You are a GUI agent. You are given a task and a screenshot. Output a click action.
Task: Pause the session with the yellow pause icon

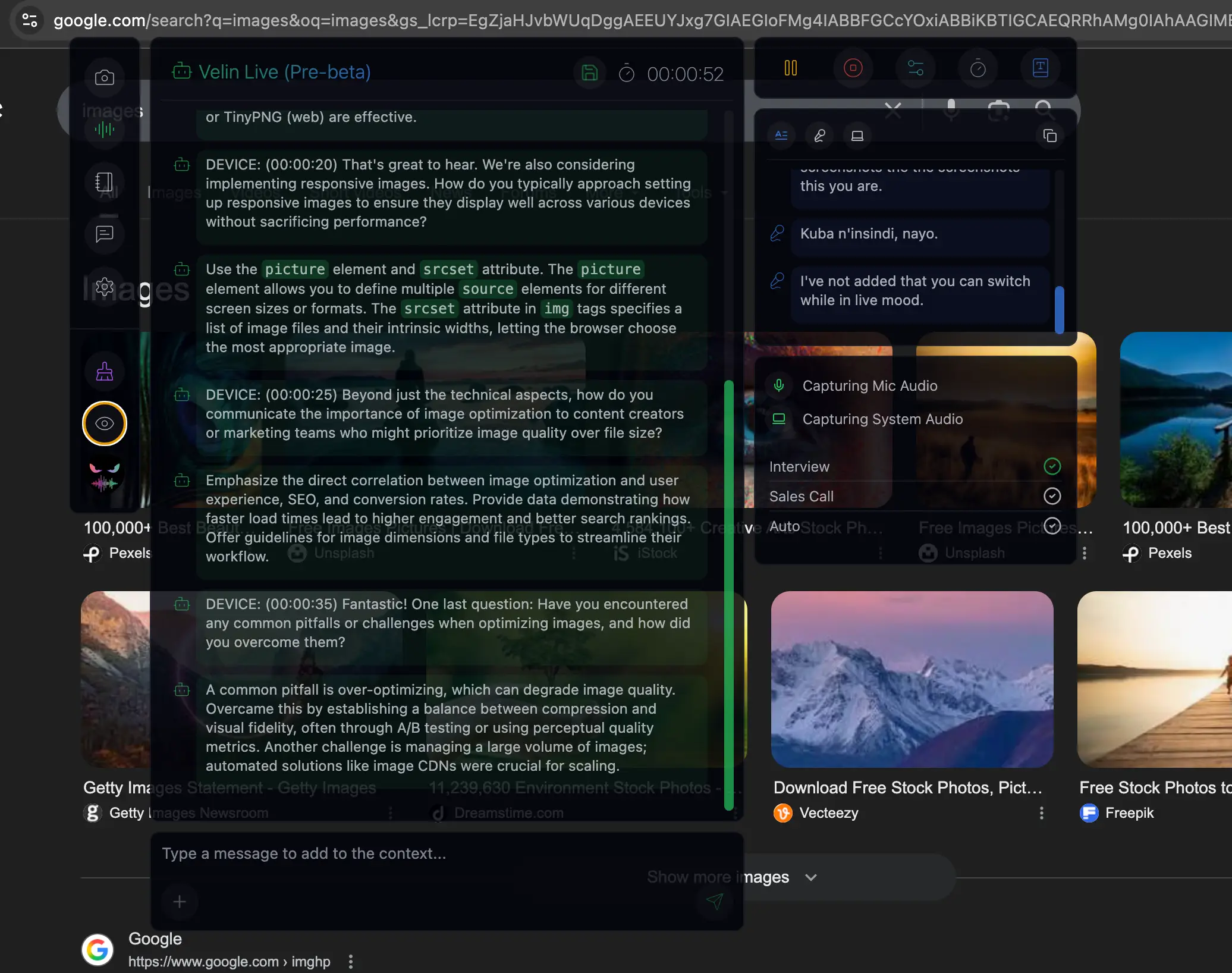tap(791, 68)
